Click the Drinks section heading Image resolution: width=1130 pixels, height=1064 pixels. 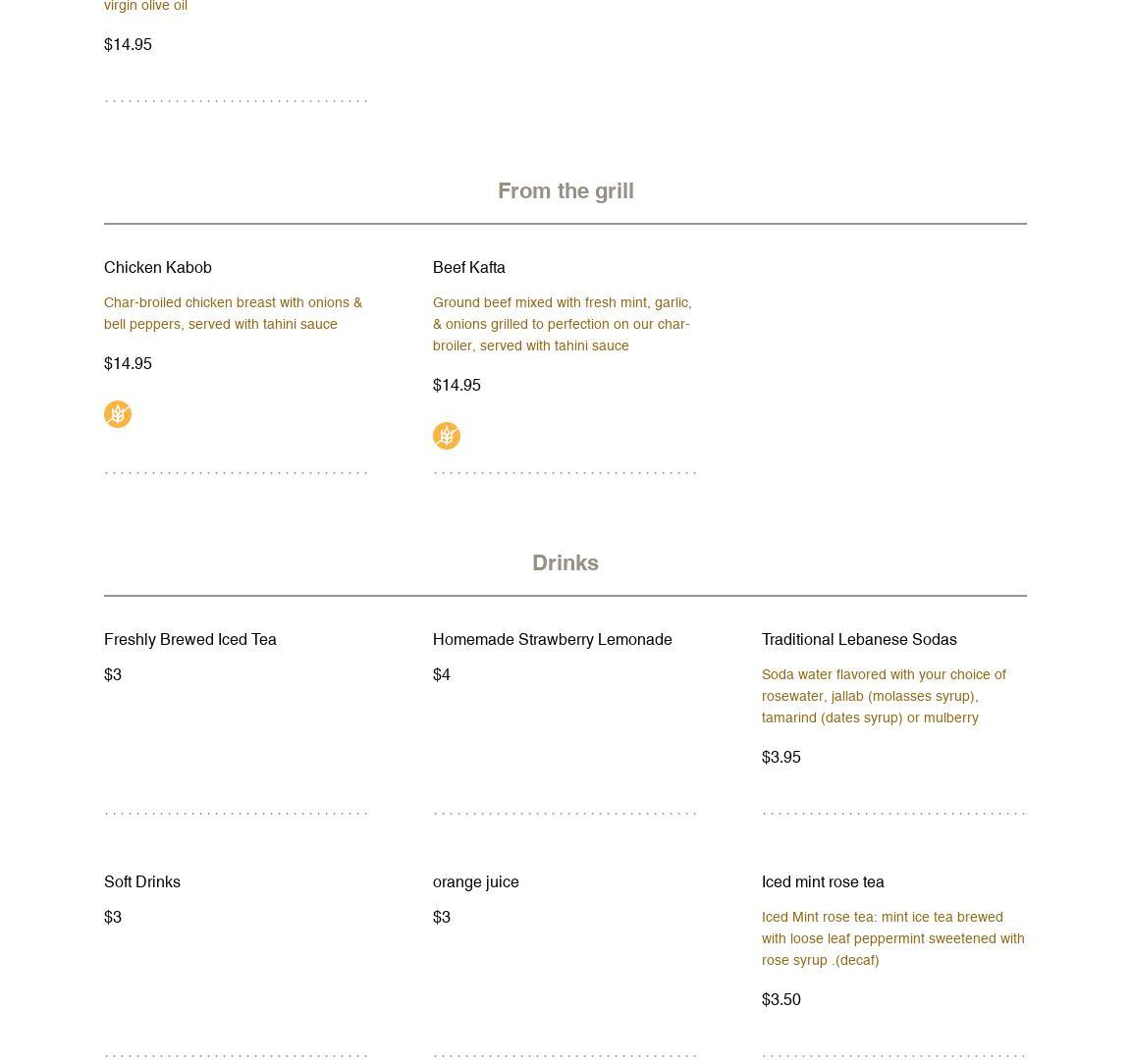click(565, 562)
